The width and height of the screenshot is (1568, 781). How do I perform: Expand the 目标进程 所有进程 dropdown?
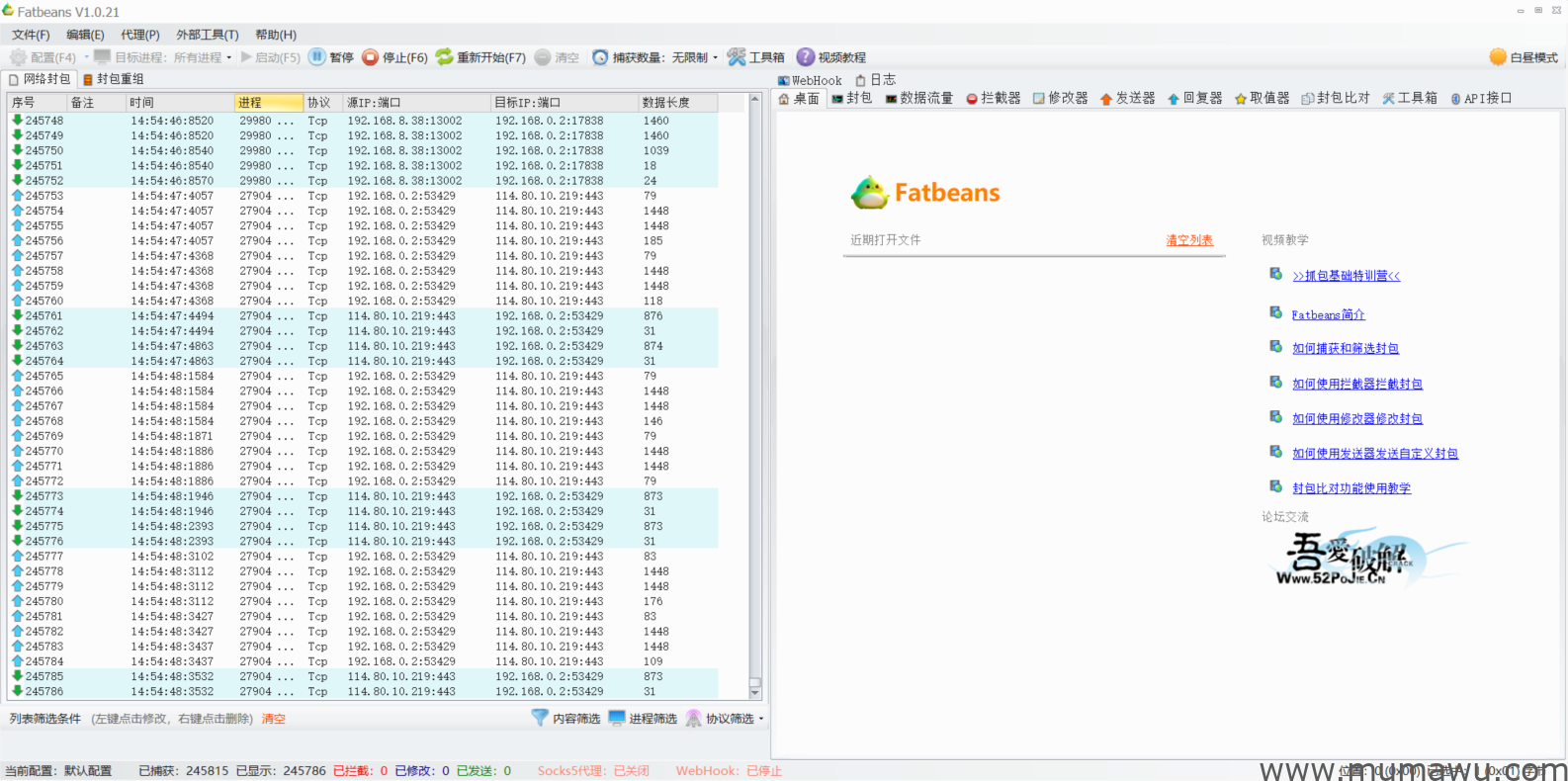pos(228,57)
